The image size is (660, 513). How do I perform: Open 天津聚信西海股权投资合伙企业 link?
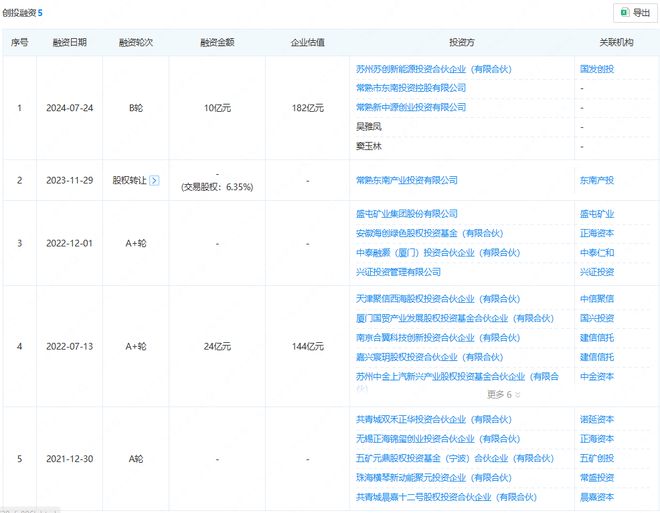pyautogui.click(x=438, y=299)
